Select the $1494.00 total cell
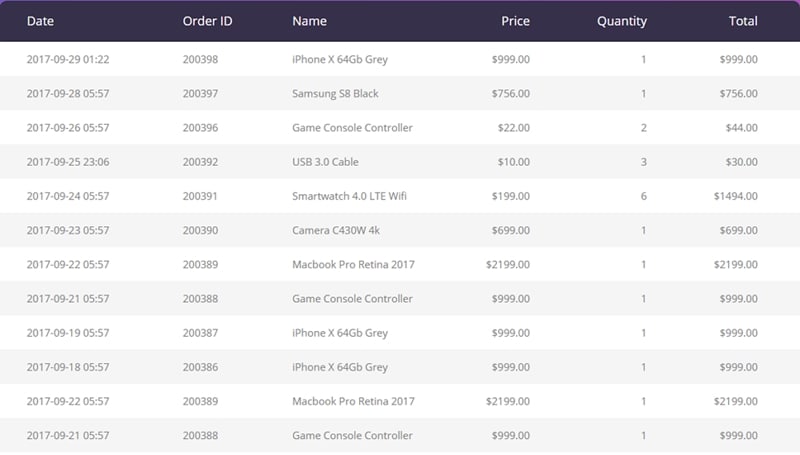 [x=735, y=196]
